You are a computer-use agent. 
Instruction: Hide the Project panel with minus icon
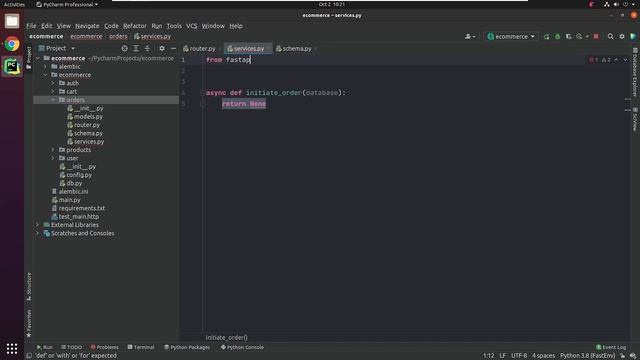point(173,48)
